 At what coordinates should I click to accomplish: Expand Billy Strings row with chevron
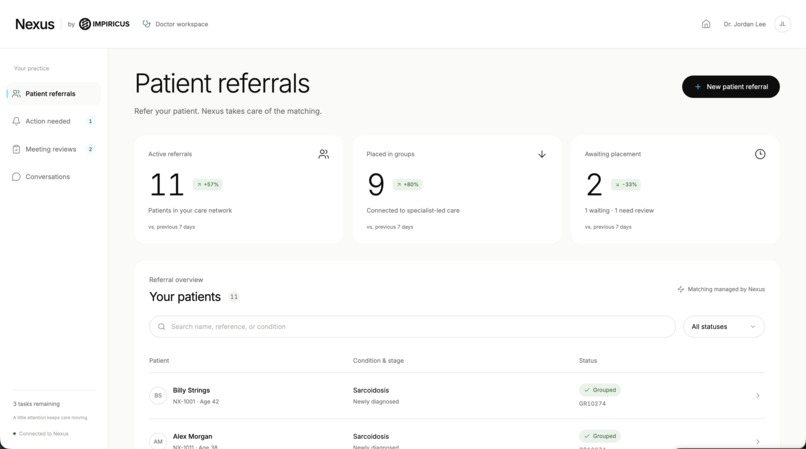point(758,396)
